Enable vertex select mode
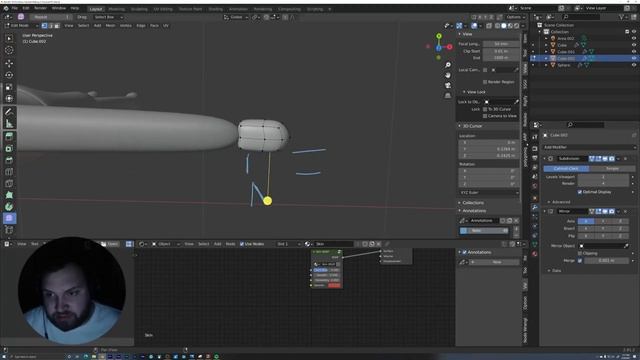640x360 pixels. click(x=44, y=26)
